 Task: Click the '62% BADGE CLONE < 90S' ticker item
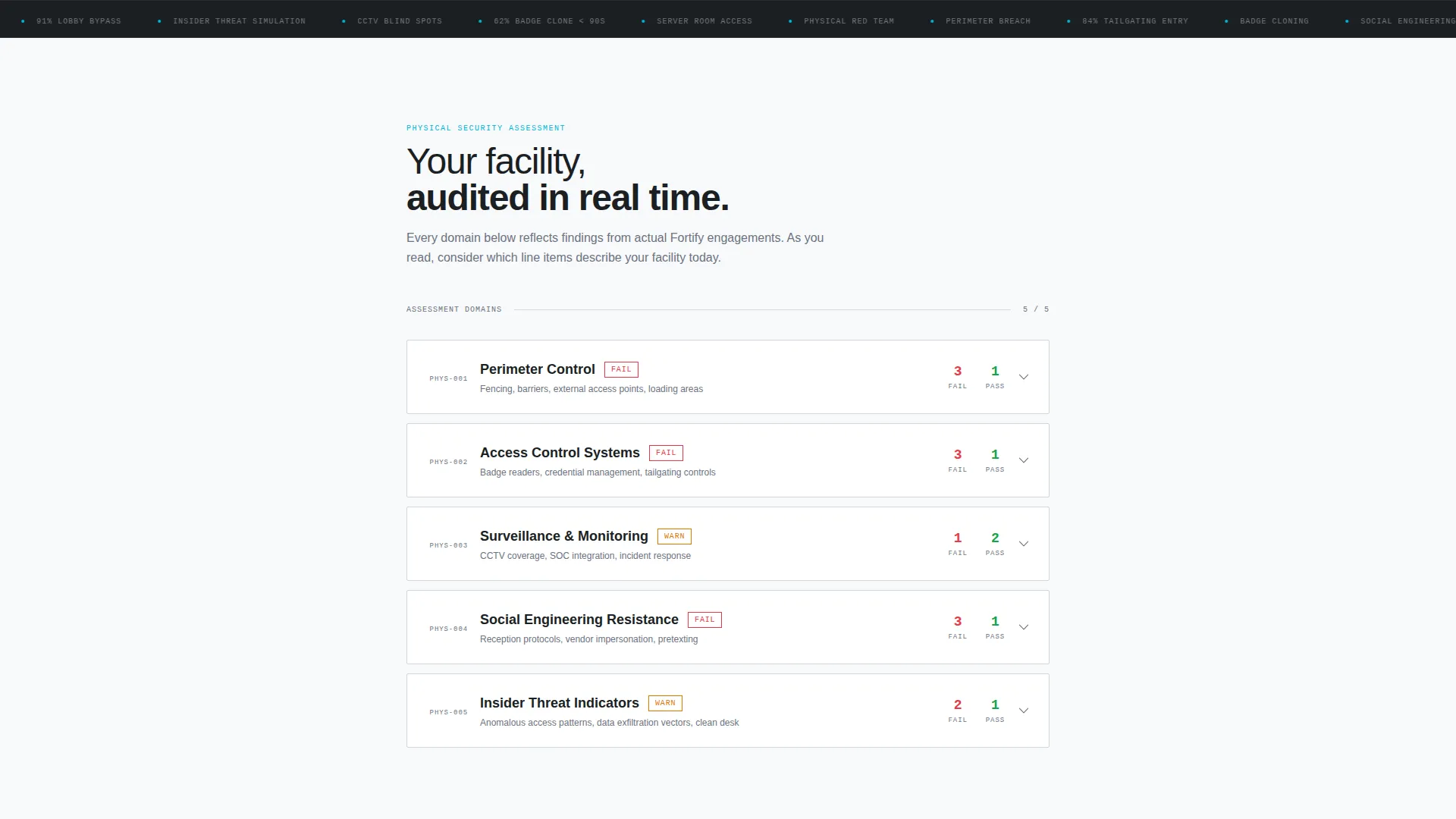(549, 21)
